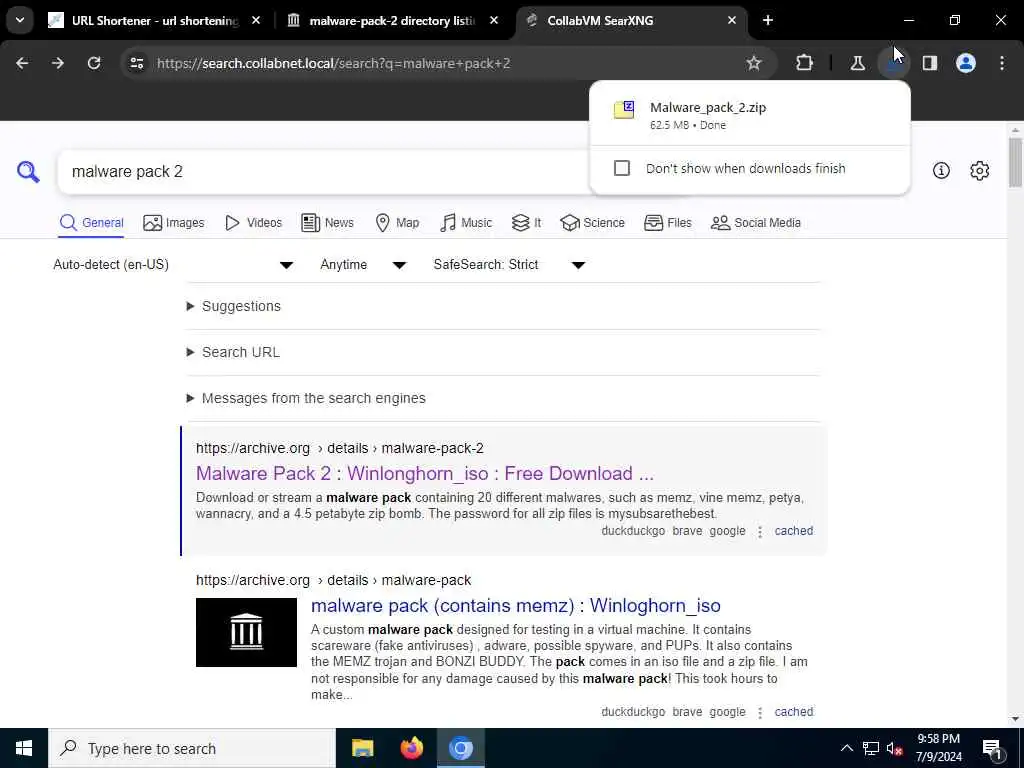This screenshot has height=768, width=1024.
Task: Open more options dots for memz pack result
Action: (x=760, y=712)
